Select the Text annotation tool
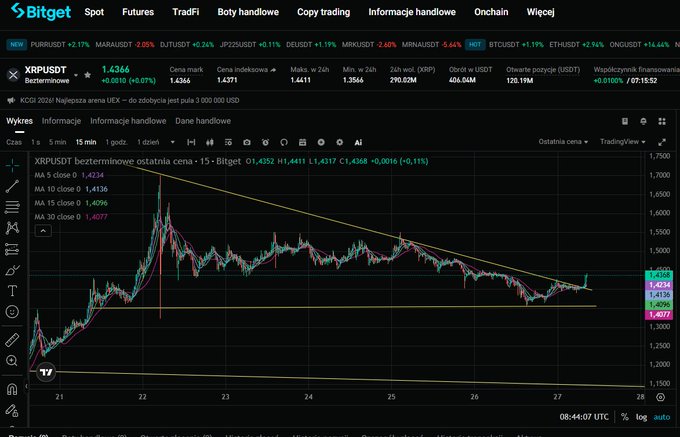 tap(12, 291)
